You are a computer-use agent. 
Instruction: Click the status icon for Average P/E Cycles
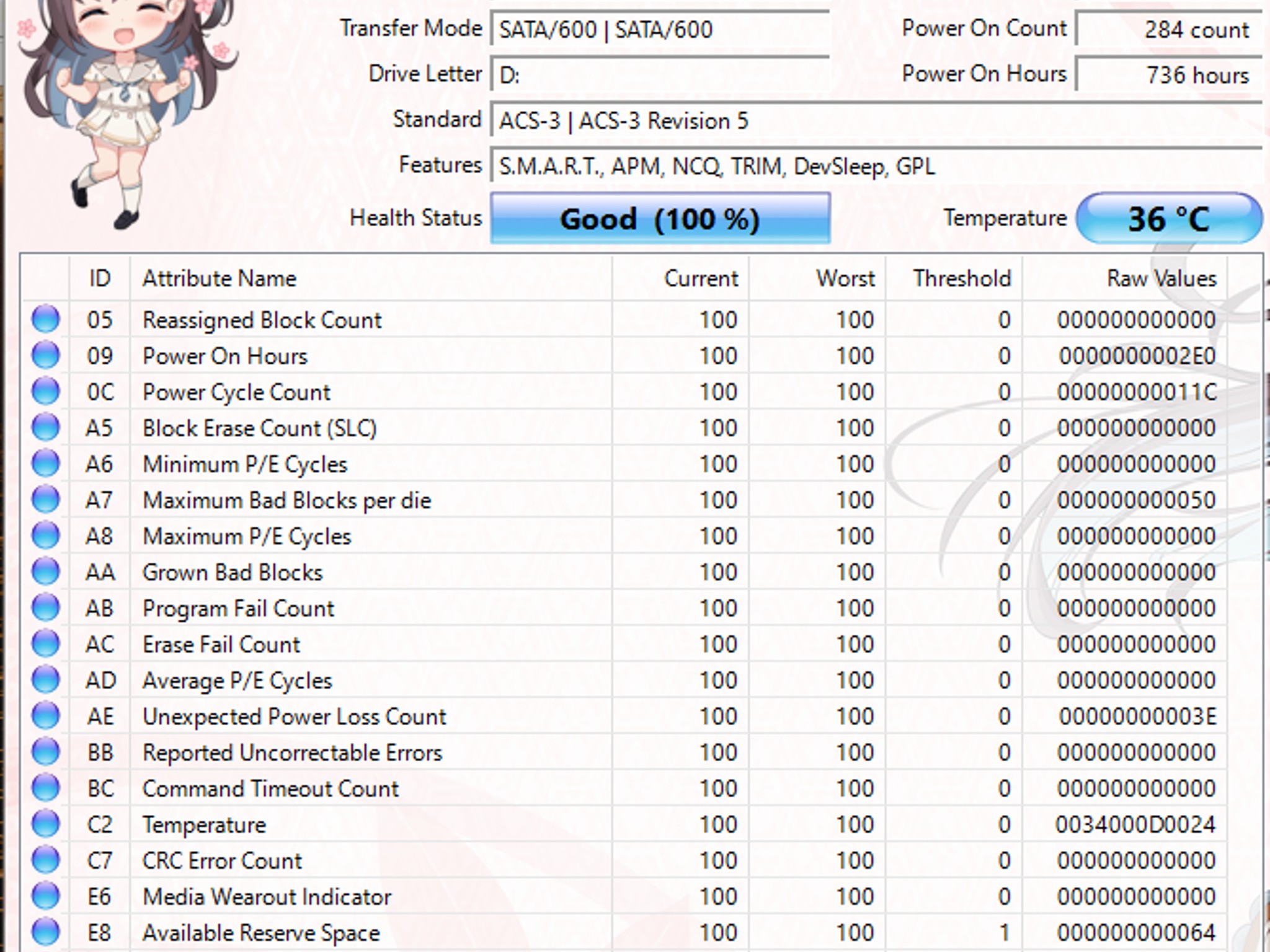(46, 679)
